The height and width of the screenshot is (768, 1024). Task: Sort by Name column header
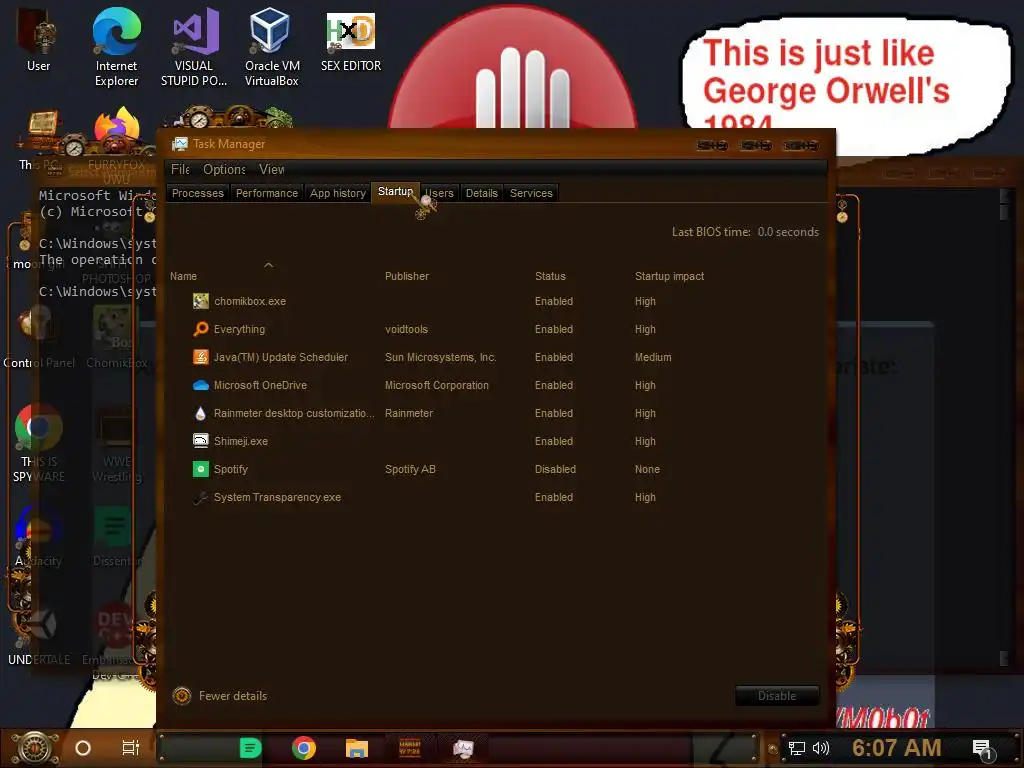tap(183, 276)
